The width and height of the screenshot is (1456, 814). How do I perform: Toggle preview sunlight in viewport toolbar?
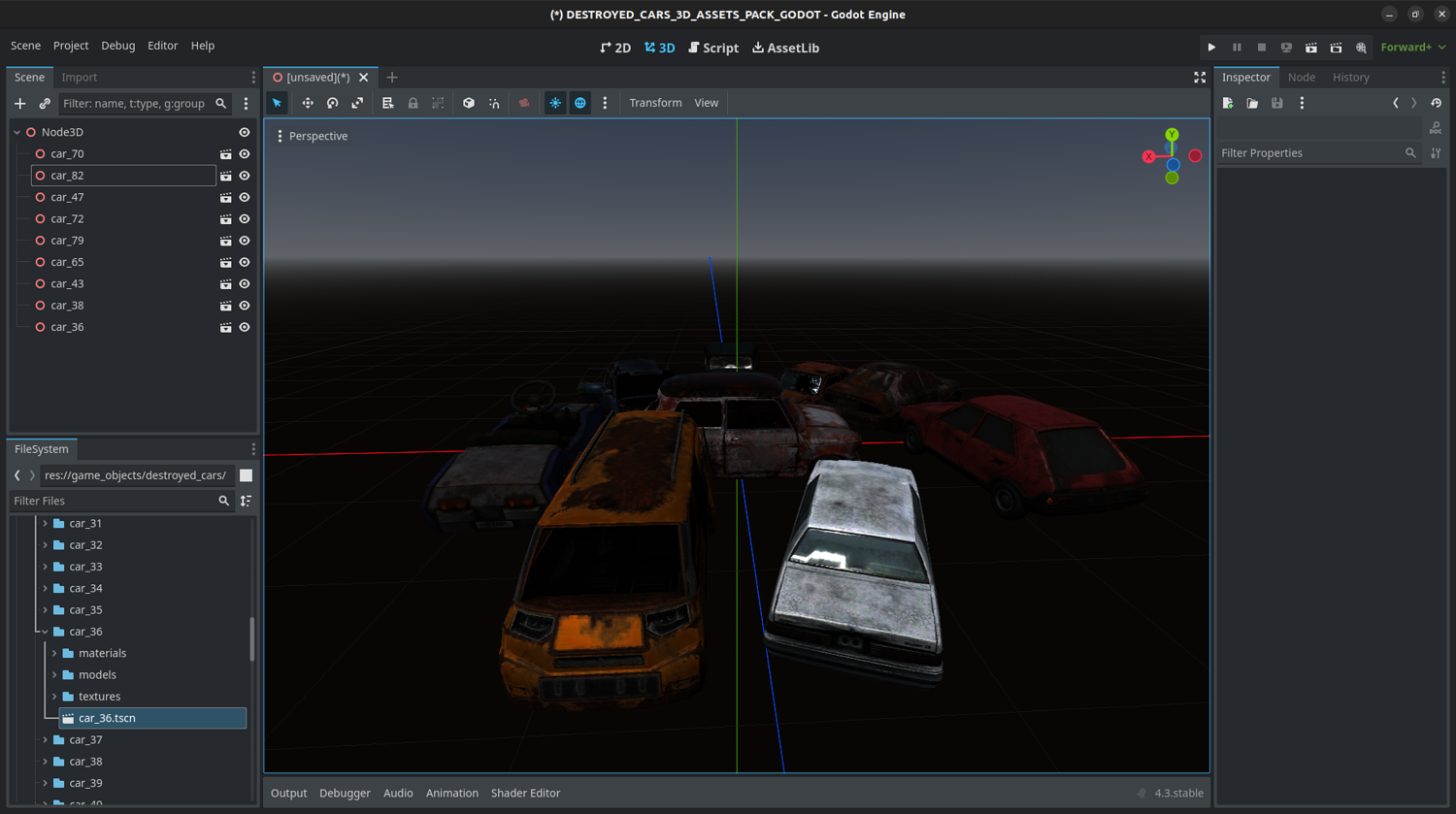coord(555,103)
